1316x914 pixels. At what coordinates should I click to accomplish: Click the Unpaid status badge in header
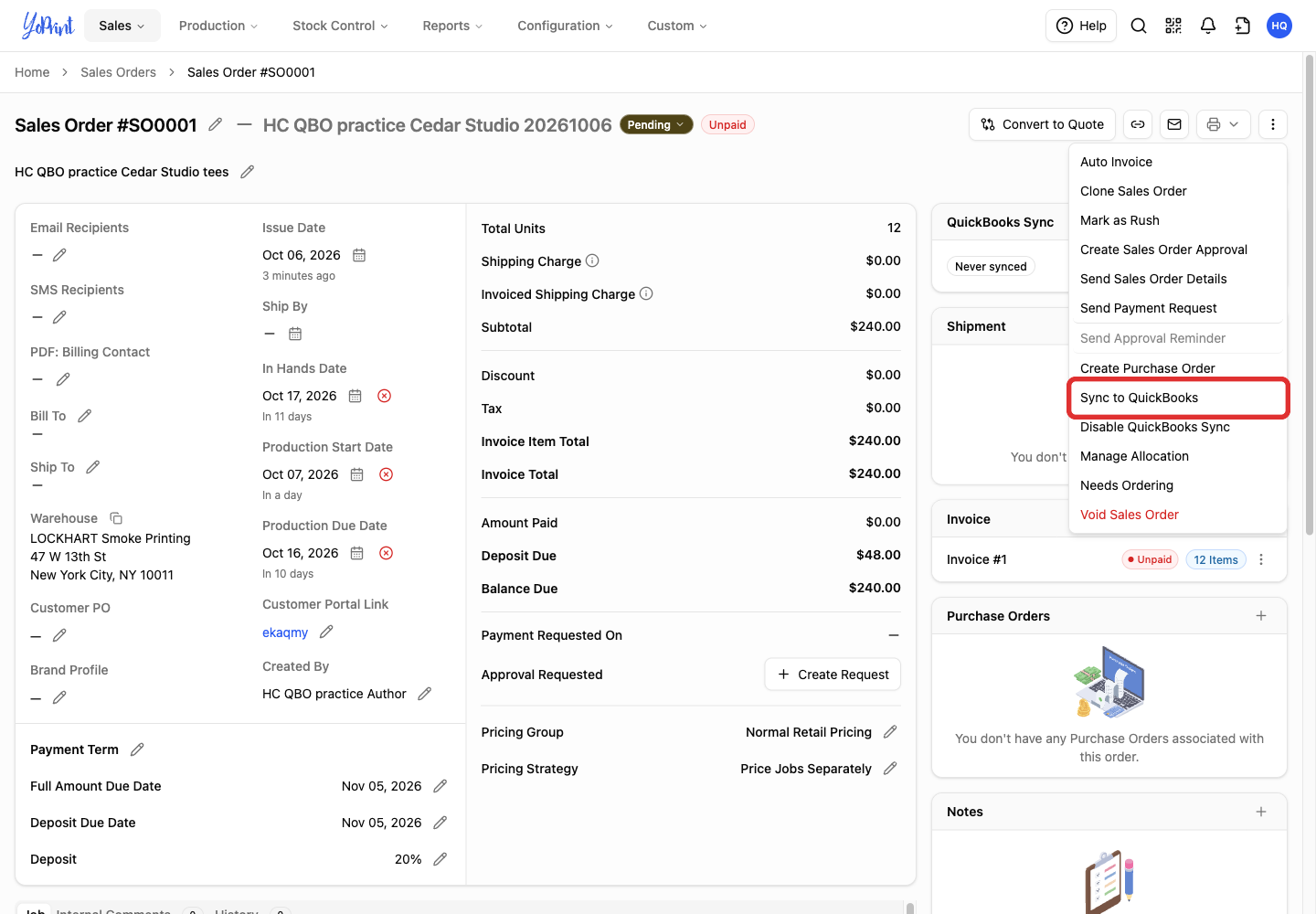point(727,124)
